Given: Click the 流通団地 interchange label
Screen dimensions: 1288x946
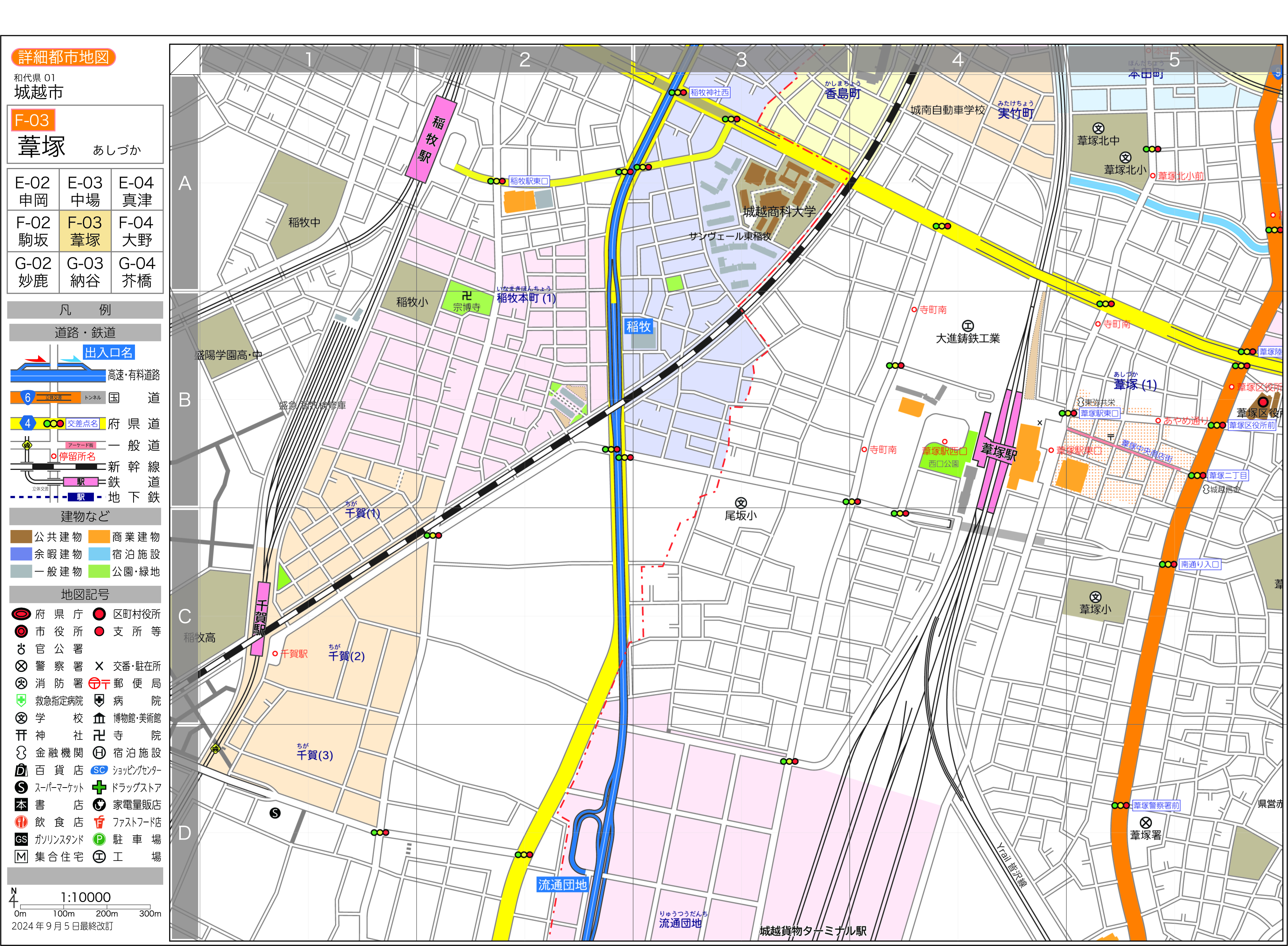Looking at the screenshot, I should coord(562,885).
